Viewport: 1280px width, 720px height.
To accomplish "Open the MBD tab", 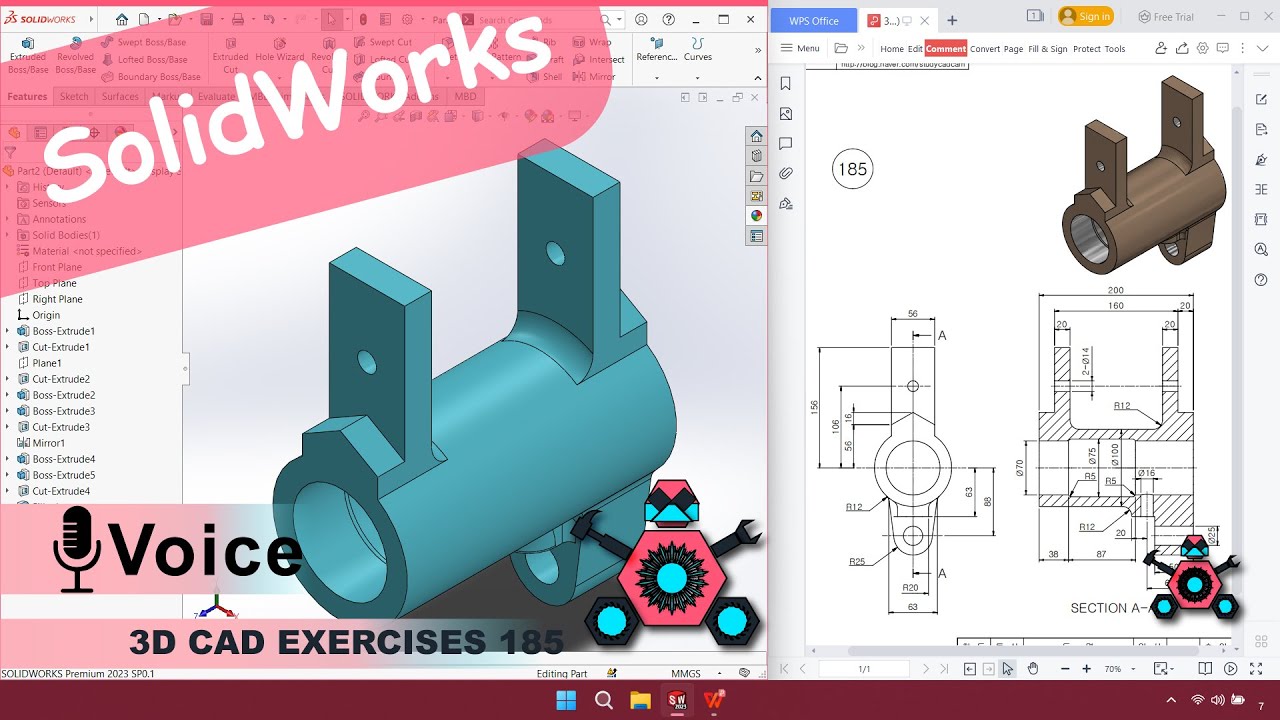I will click(x=465, y=97).
